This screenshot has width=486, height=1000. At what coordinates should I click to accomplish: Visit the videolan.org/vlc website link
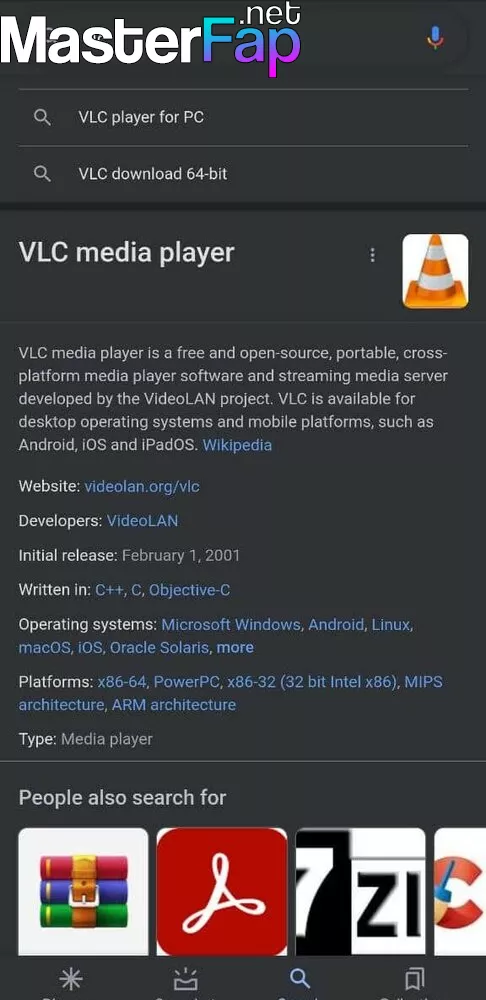[142, 487]
